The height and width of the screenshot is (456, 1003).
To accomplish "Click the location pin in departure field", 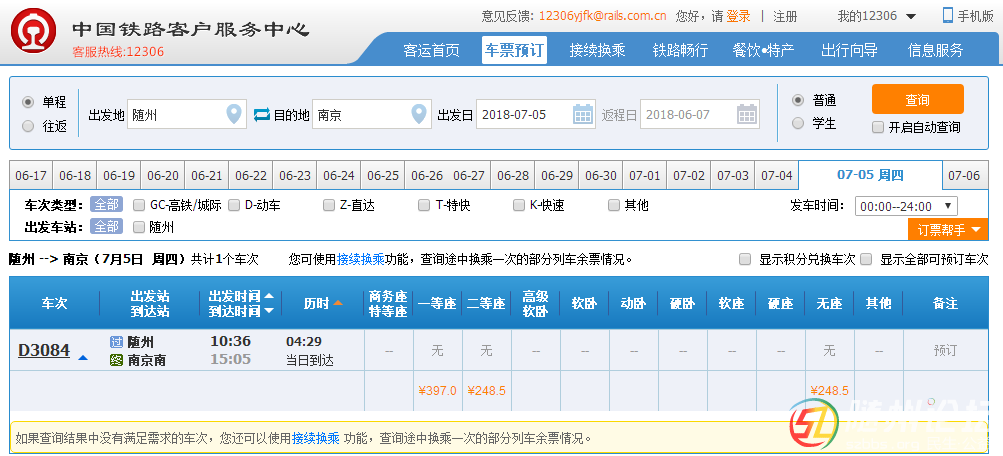I will click(x=234, y=115).
